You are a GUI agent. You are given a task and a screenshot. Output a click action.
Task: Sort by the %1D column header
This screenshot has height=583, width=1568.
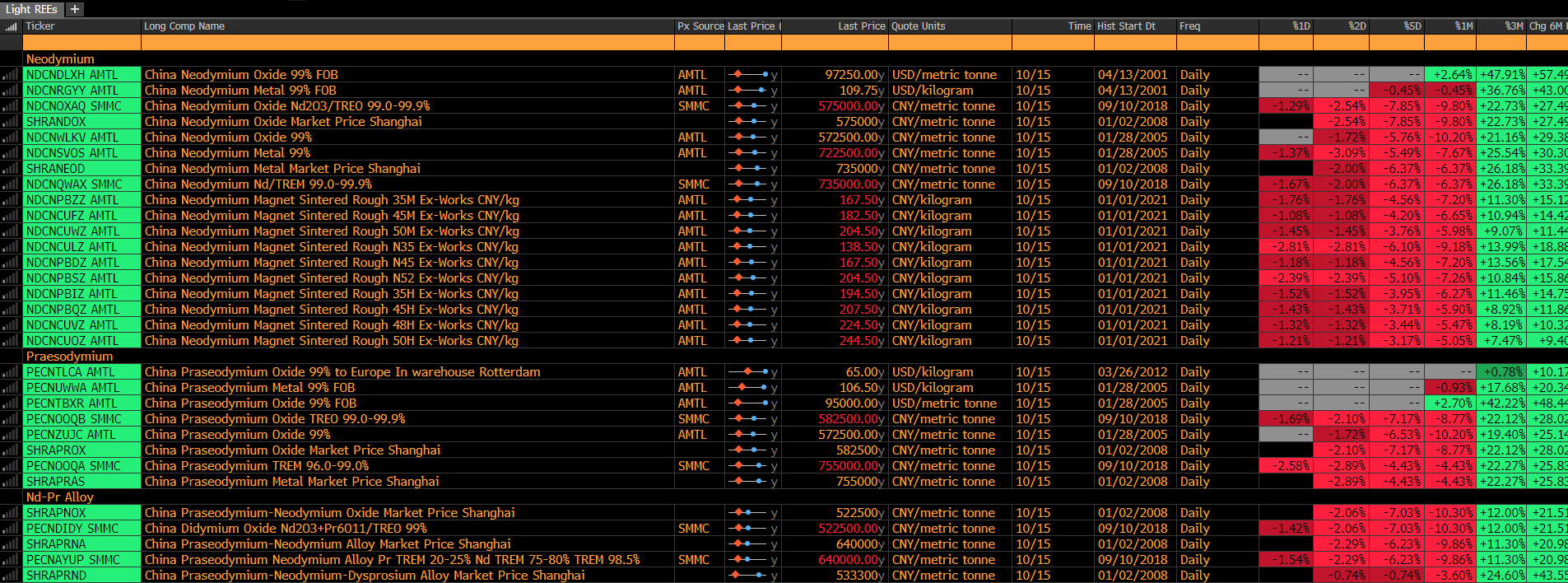[1286, 26]
